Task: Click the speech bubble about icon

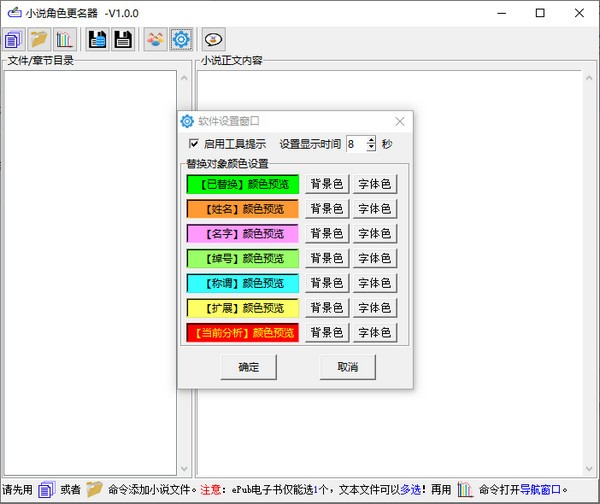Action: (x=213, y=40)
